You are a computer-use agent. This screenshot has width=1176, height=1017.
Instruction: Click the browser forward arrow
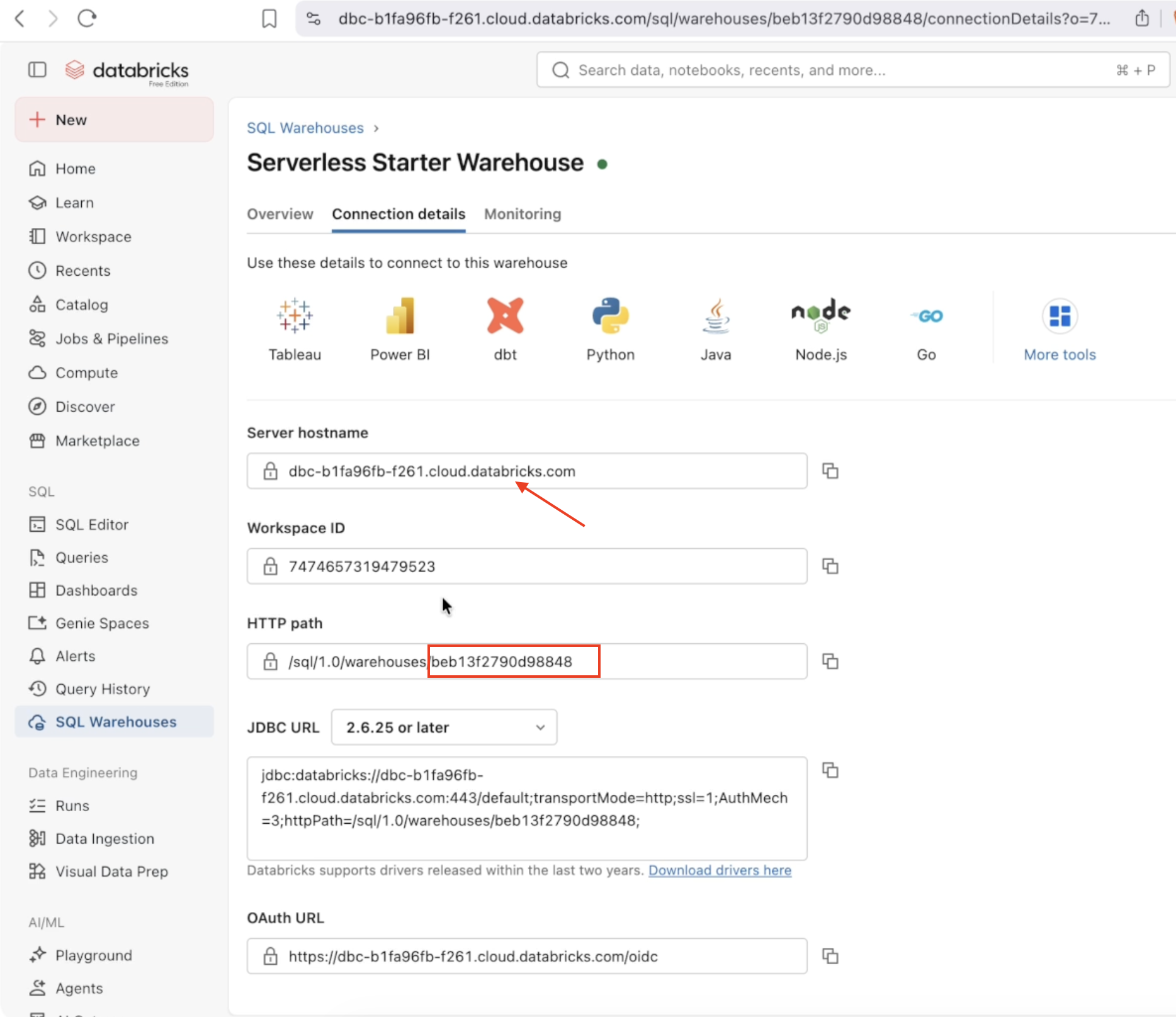(x=53, y=18)
